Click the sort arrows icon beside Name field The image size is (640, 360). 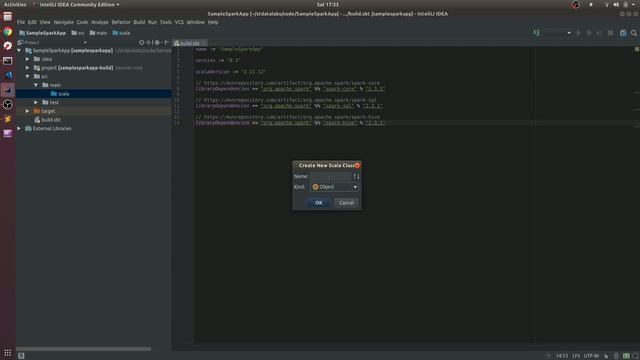pos(356,176)
